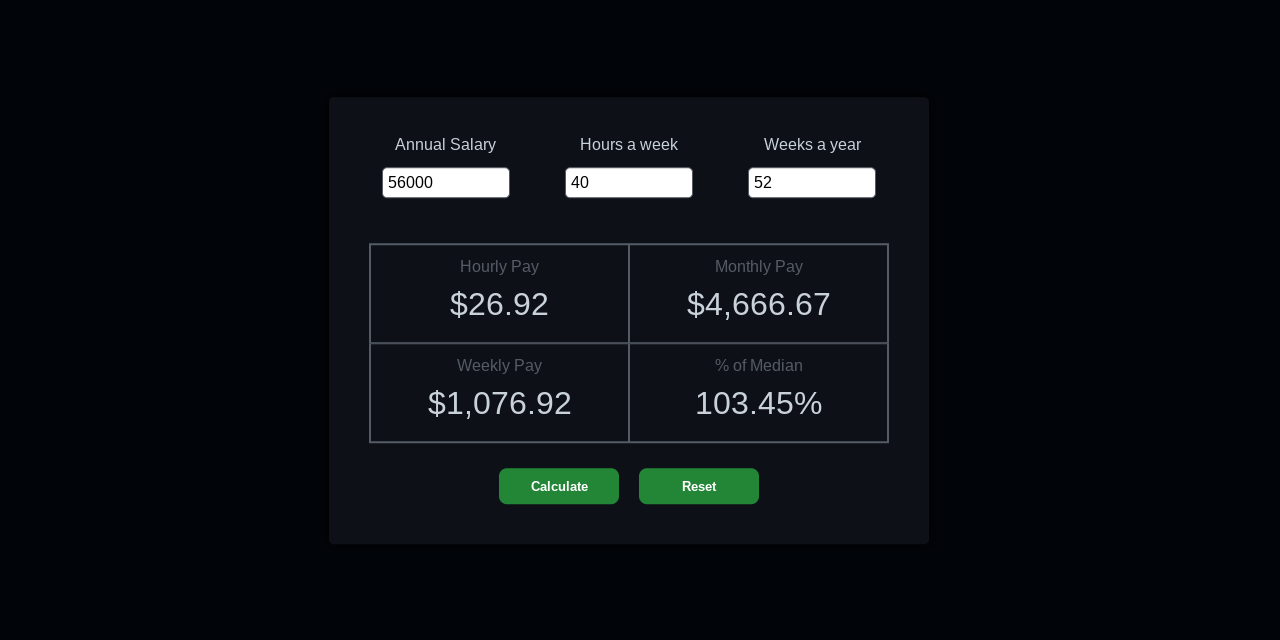
Task: Click the Weekly Pay heading
Action: pyautogui.click(x=499, y=366)
